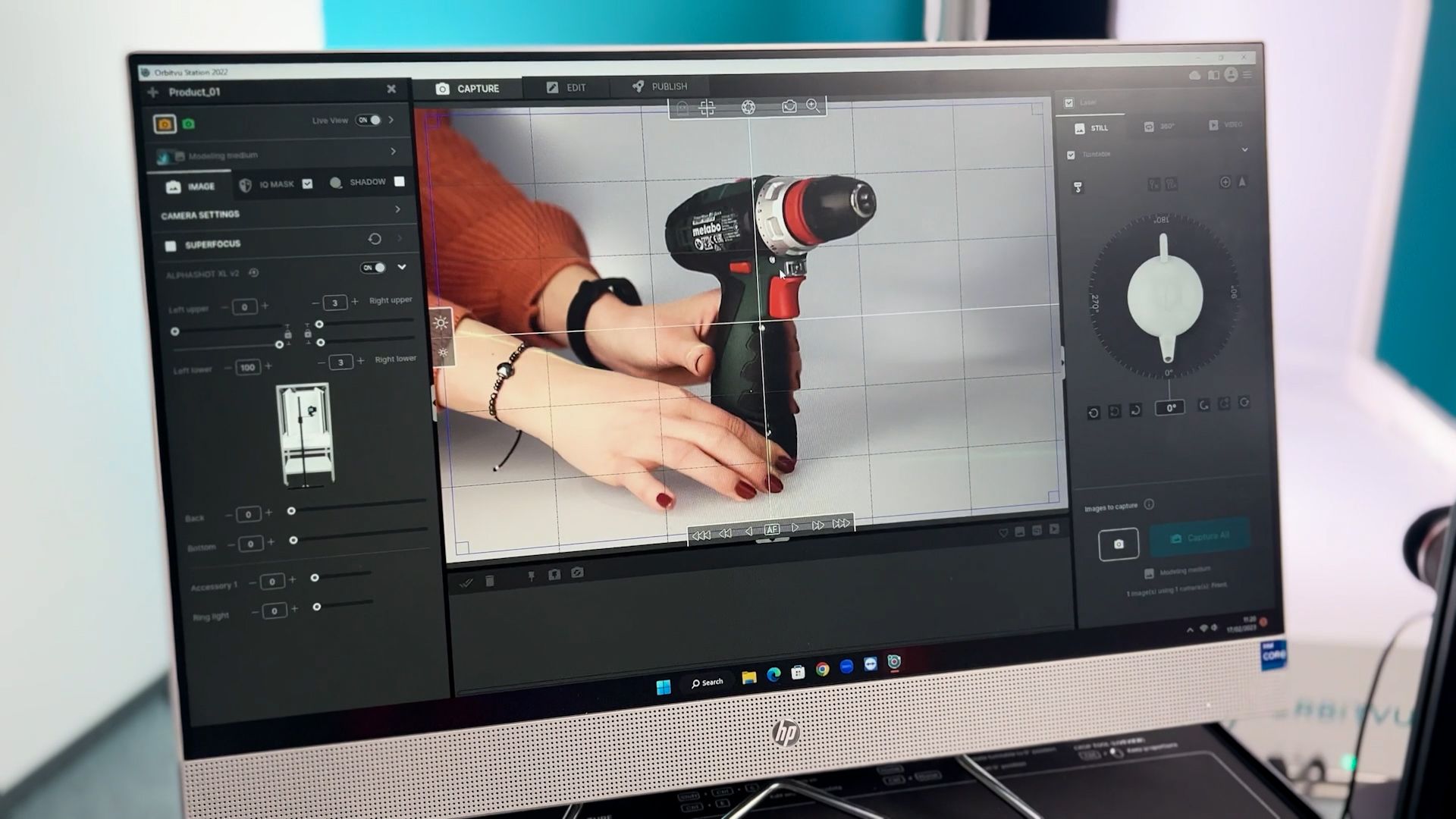Uncheck the IQ MASK checkbox
Screen dimensions: 1456x819
(x=307, y=184)
